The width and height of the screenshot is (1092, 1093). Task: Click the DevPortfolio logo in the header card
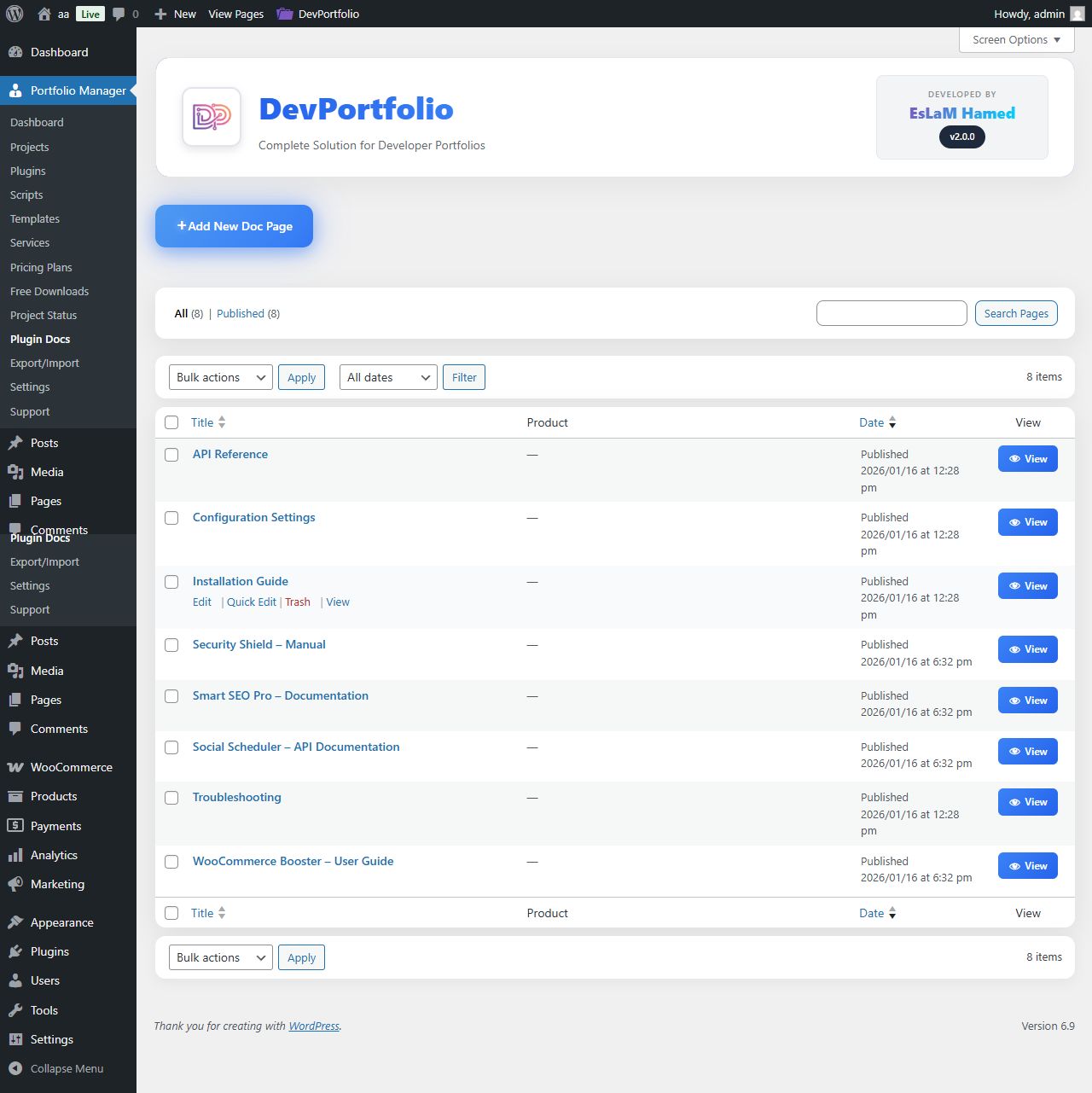[x=212, y=117]
